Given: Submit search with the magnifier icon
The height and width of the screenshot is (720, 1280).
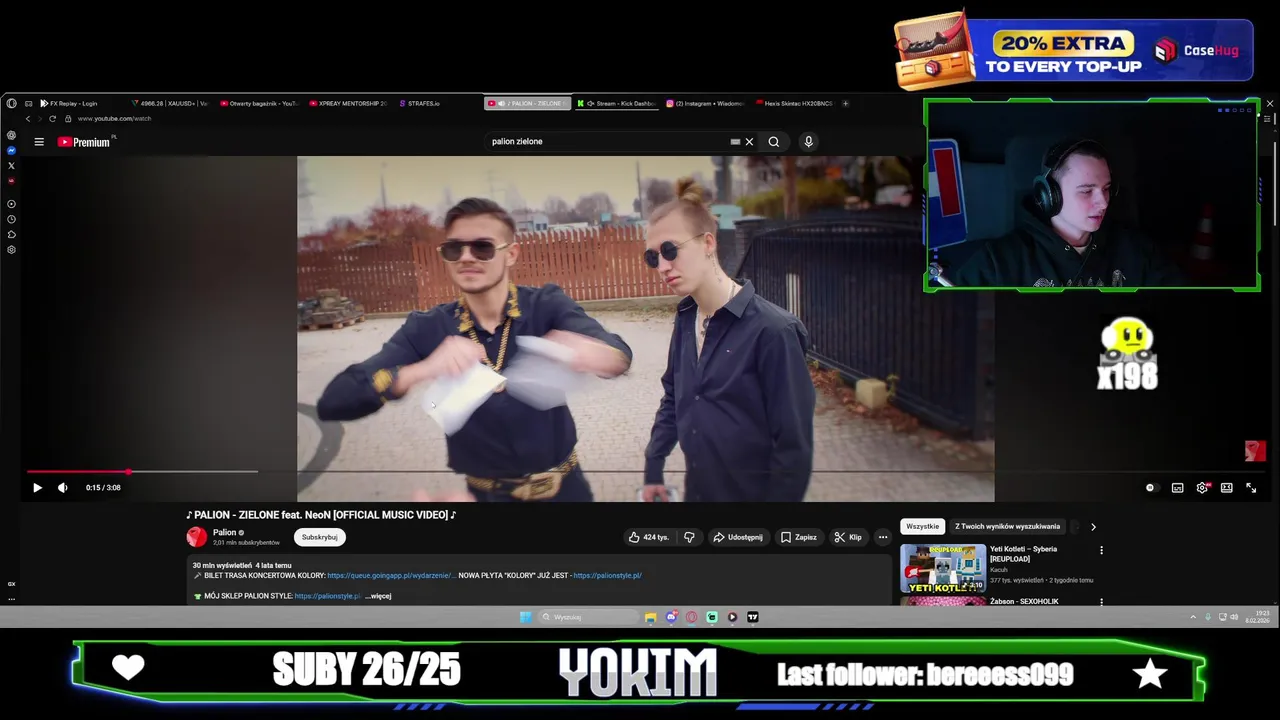Looking at the screenshot, I should click(x=773, y=142).
